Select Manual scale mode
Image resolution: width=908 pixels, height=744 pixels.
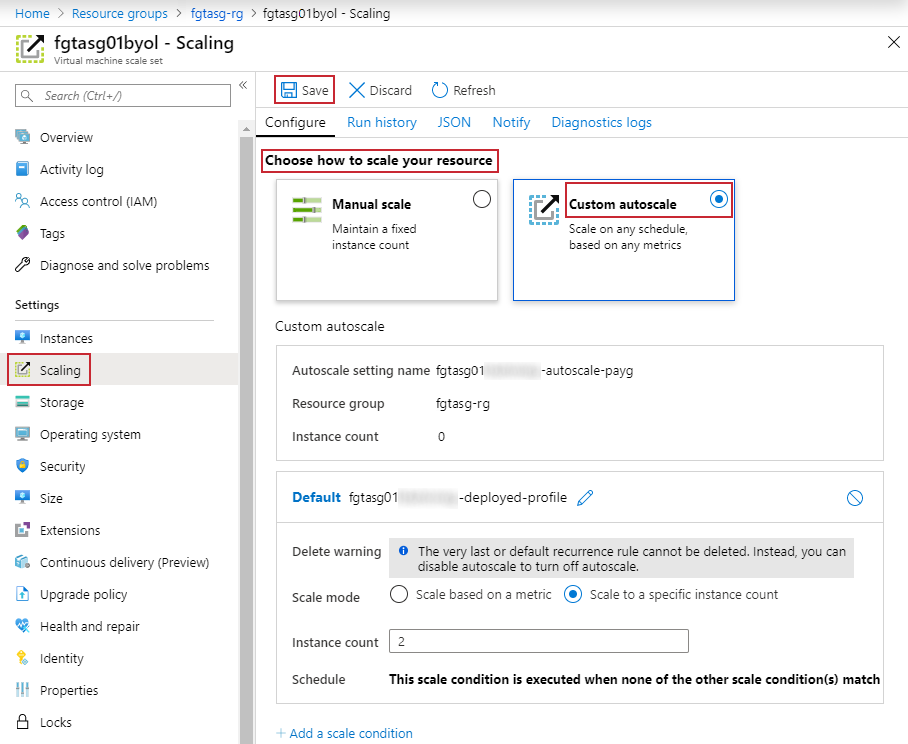coord(482,198)
